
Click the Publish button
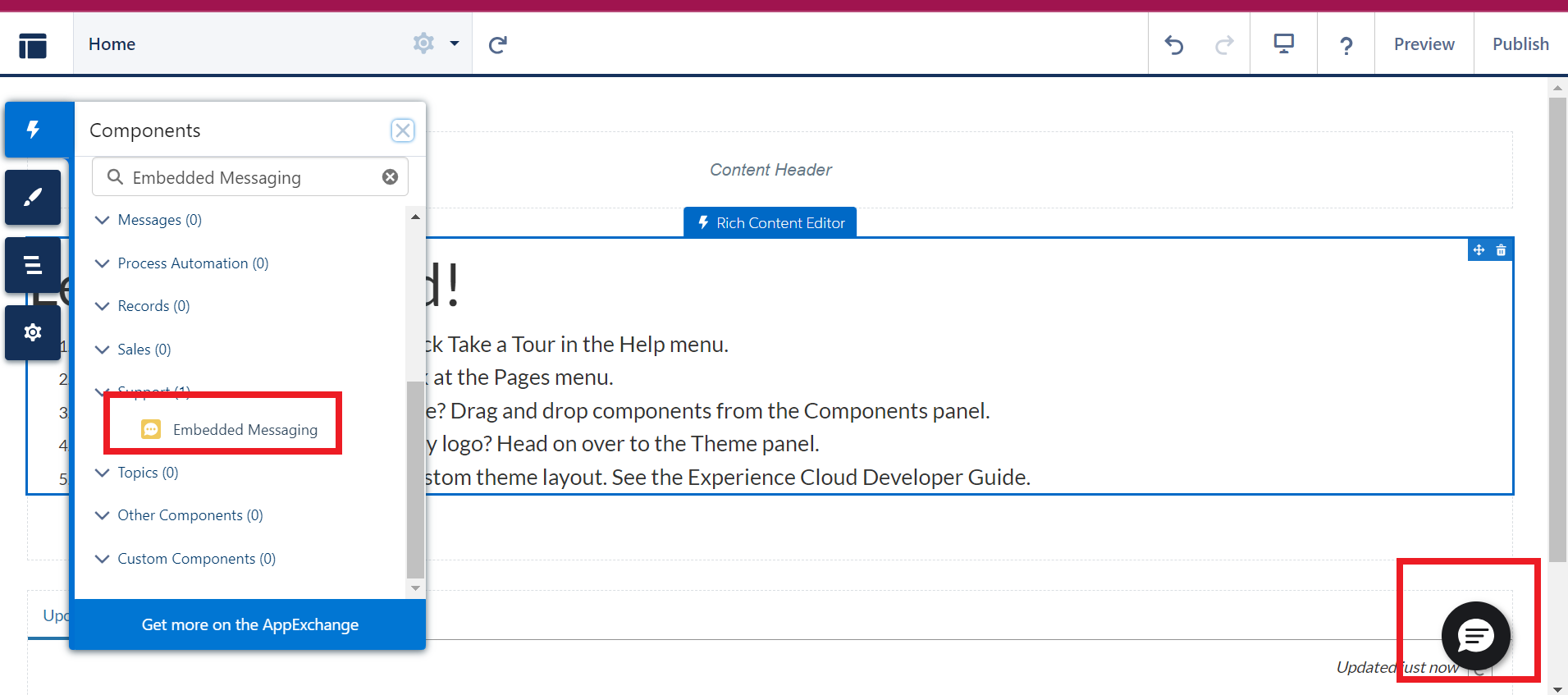(x=1520, y=44)
